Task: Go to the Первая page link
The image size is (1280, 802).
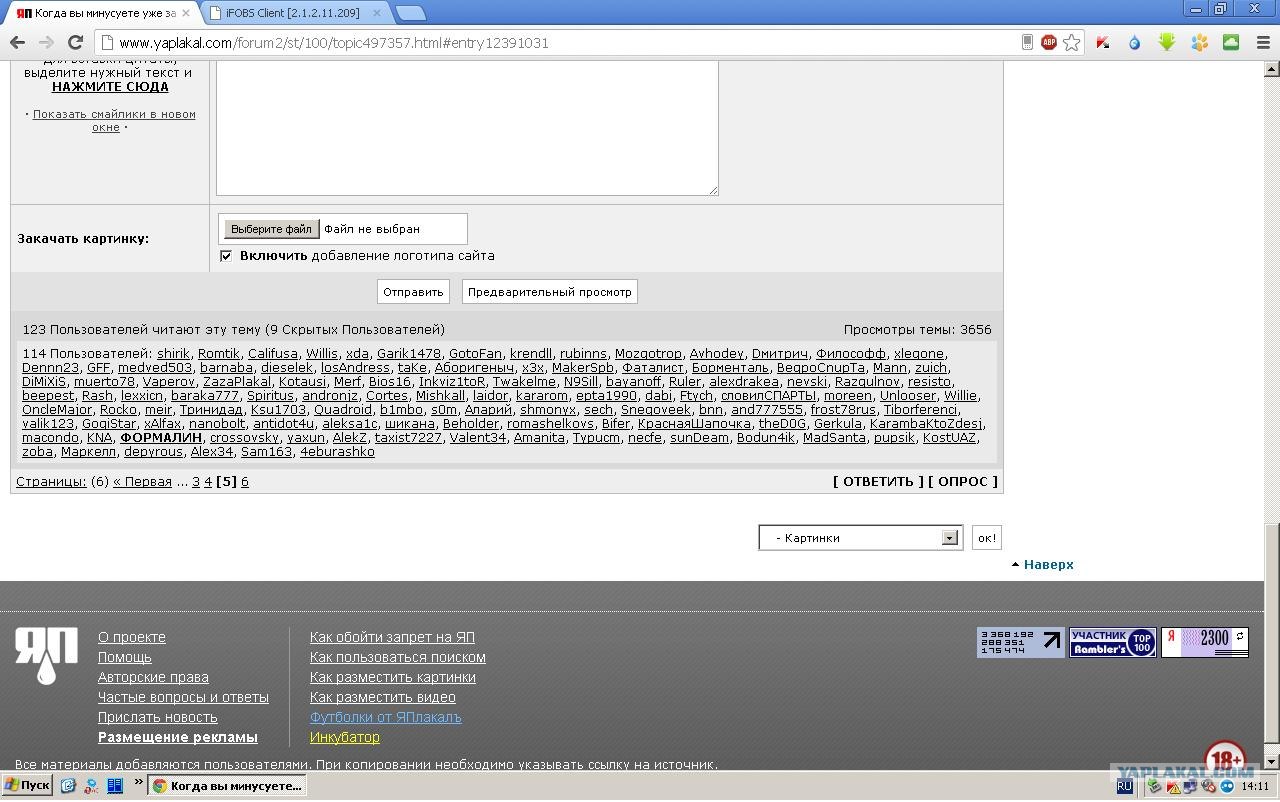Action: pyautogui.click(x=142, y=482)
